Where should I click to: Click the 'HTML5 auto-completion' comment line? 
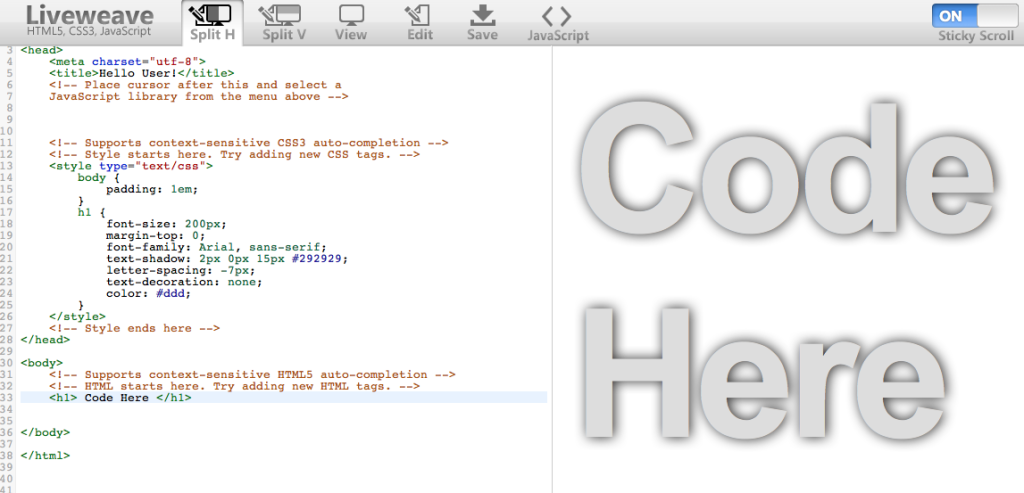(x=252, y=375)
